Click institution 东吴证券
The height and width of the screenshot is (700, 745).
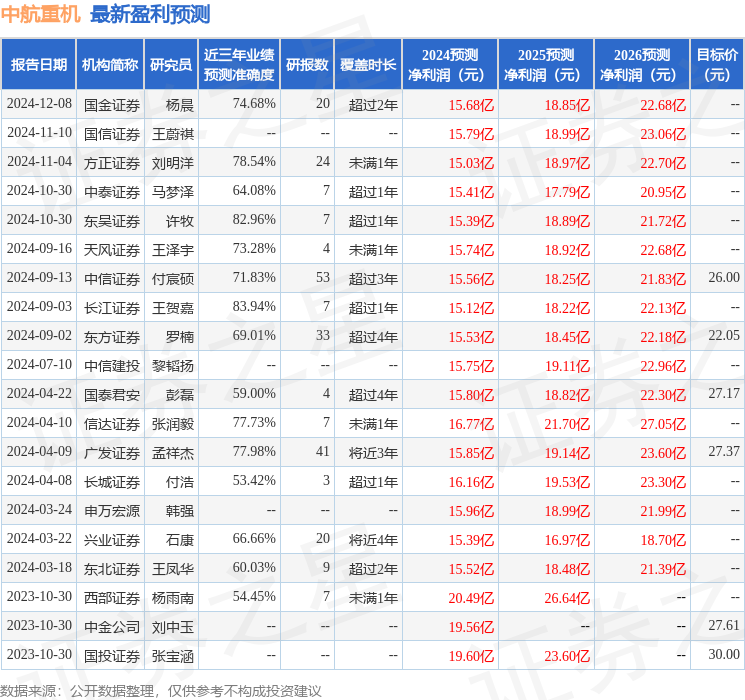(112, 221)
